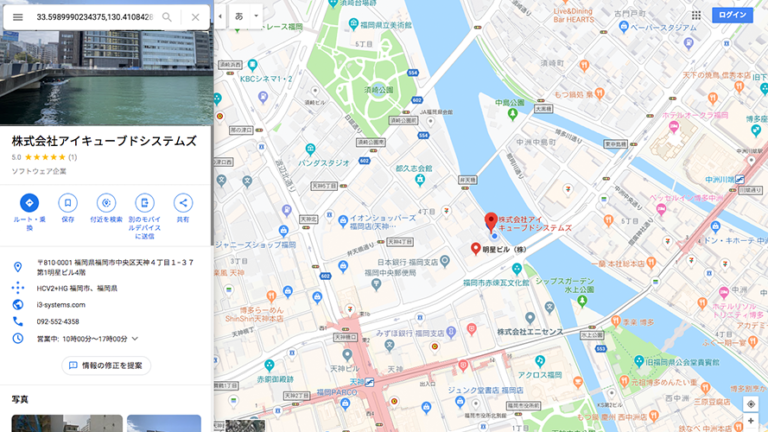Viewport: 768px width, 432px height.
Task: Click the ソフトウェア企業 category text
Action: click(39, 171)
